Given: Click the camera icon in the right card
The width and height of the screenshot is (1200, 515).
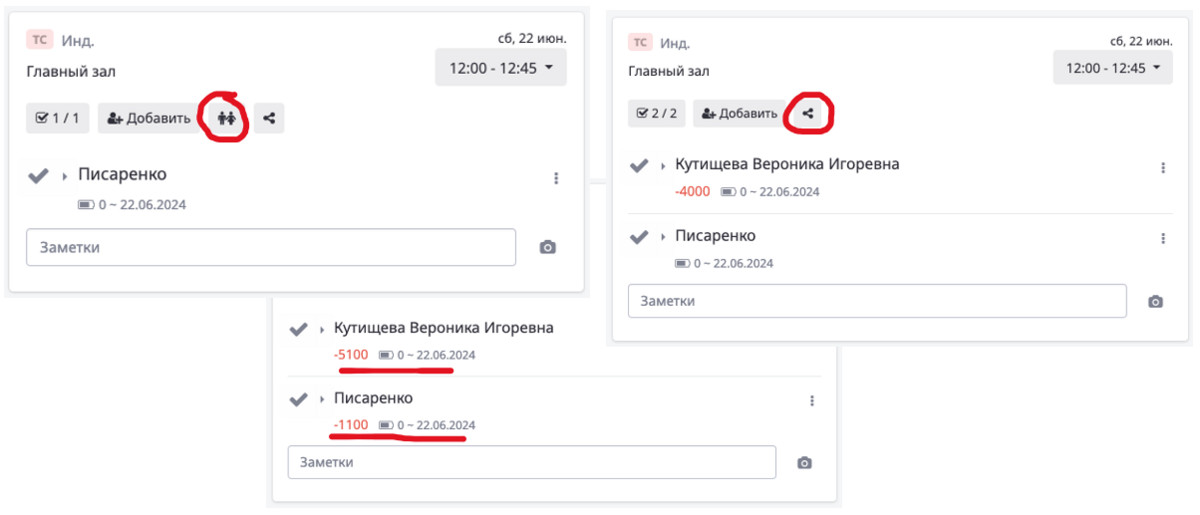Looking at the screenshot, I should click(1156, 301).
